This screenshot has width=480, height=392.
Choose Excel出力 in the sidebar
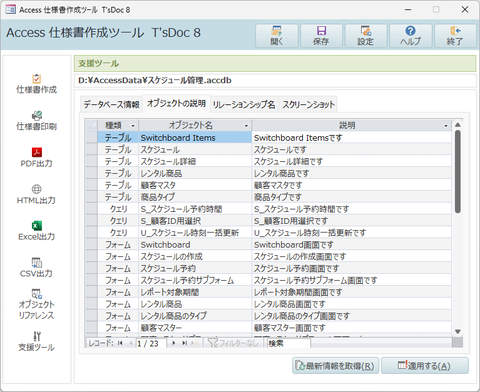pyautogui.click(x=37, y=231)
